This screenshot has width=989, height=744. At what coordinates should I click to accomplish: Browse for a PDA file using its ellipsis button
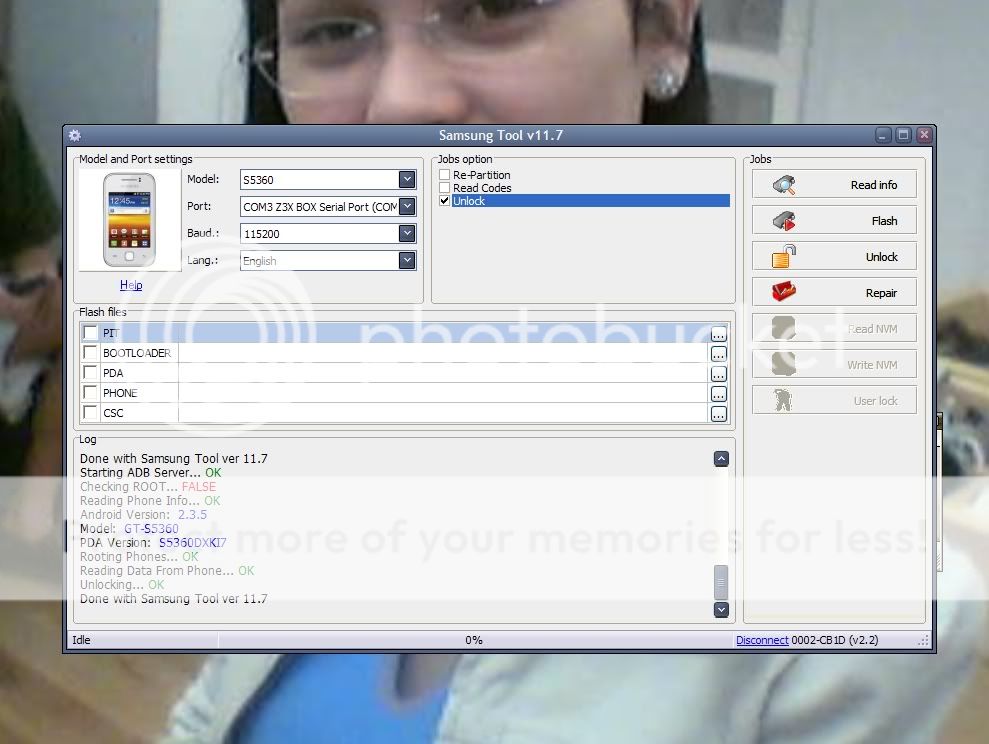pos(719,372)
